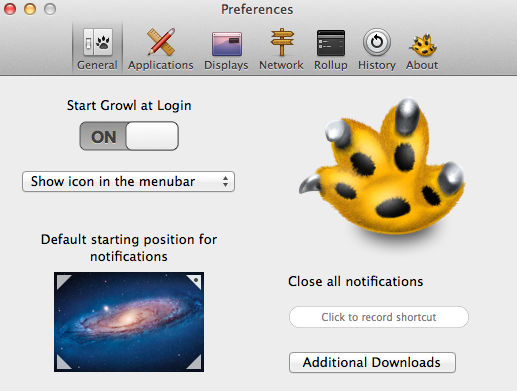Screen dimensions: 517x391
Task: Select top-right corner for notifications position
Action: [x=194, y=281]
